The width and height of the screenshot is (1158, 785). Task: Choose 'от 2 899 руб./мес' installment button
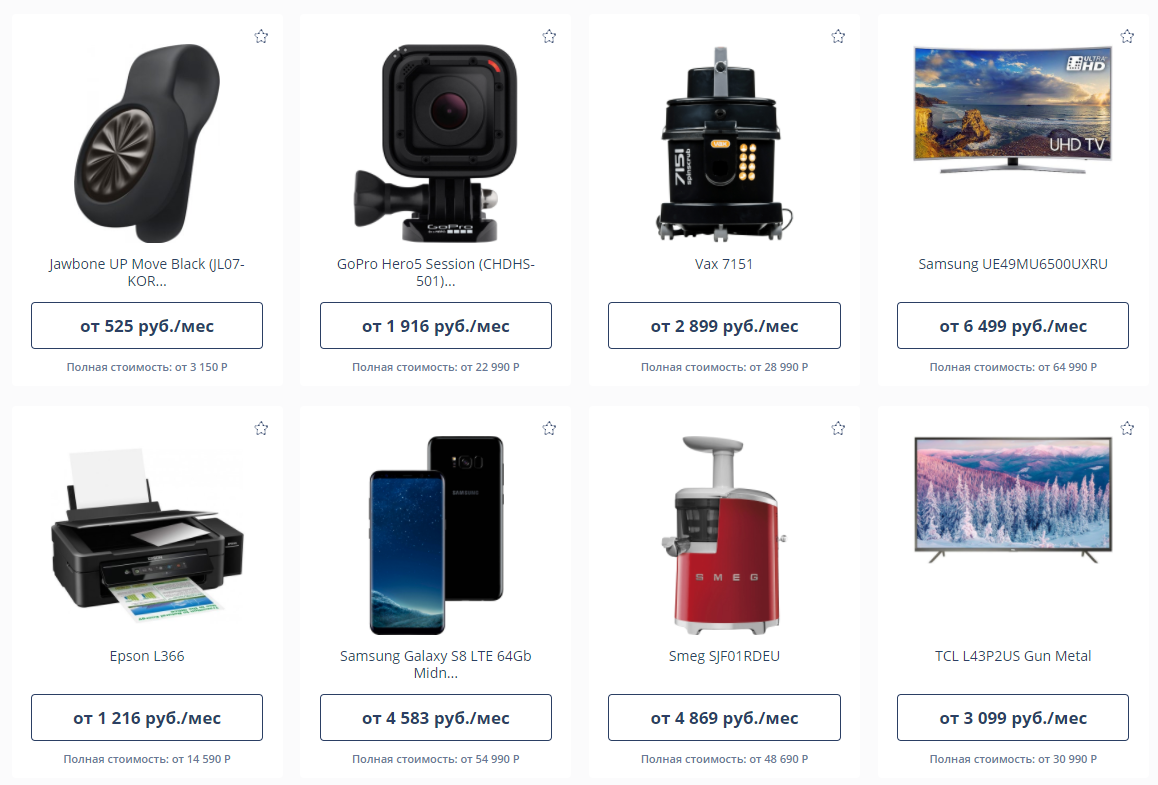click(724, 326)
